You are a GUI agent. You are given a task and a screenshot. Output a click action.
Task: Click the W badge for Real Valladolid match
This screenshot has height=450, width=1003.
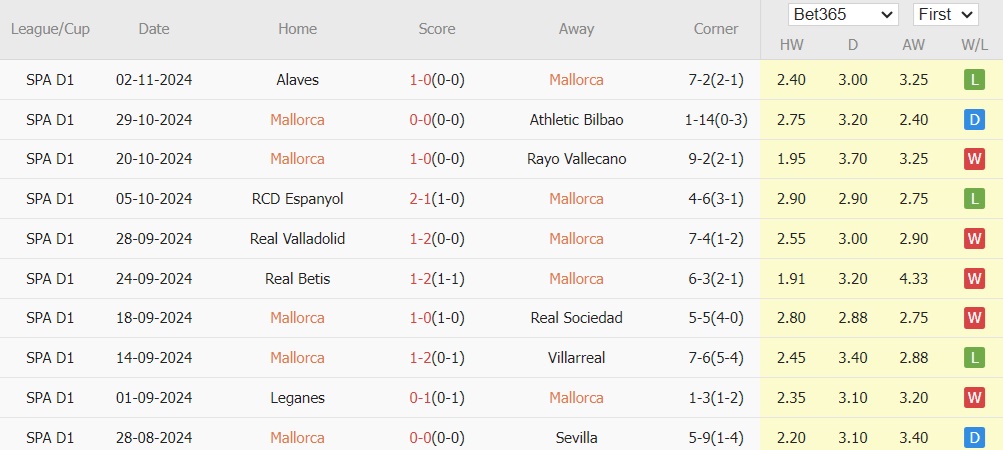(x=974, y=239)
